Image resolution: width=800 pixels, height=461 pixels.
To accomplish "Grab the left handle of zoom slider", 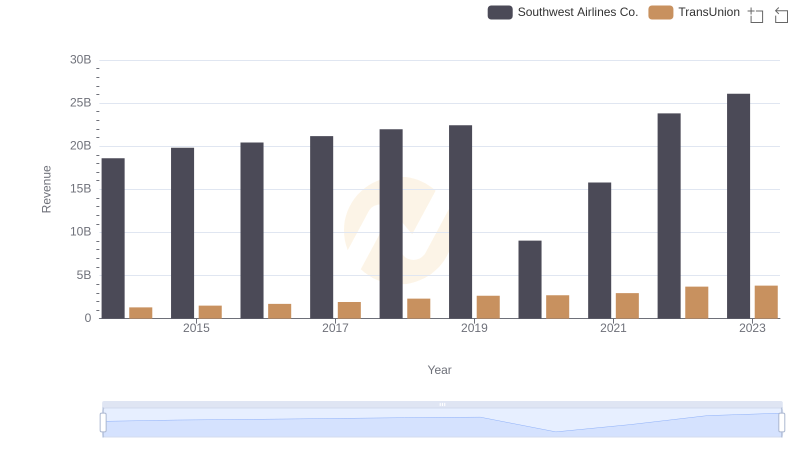I will tap(103, 422).
